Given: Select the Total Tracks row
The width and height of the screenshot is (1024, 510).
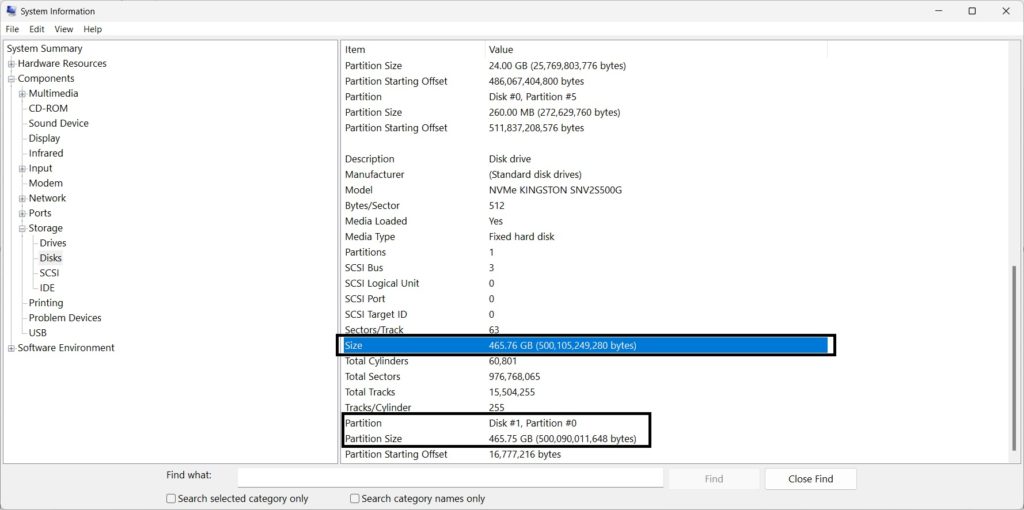Looking at the screenshot, I should (x=586, y=392).
